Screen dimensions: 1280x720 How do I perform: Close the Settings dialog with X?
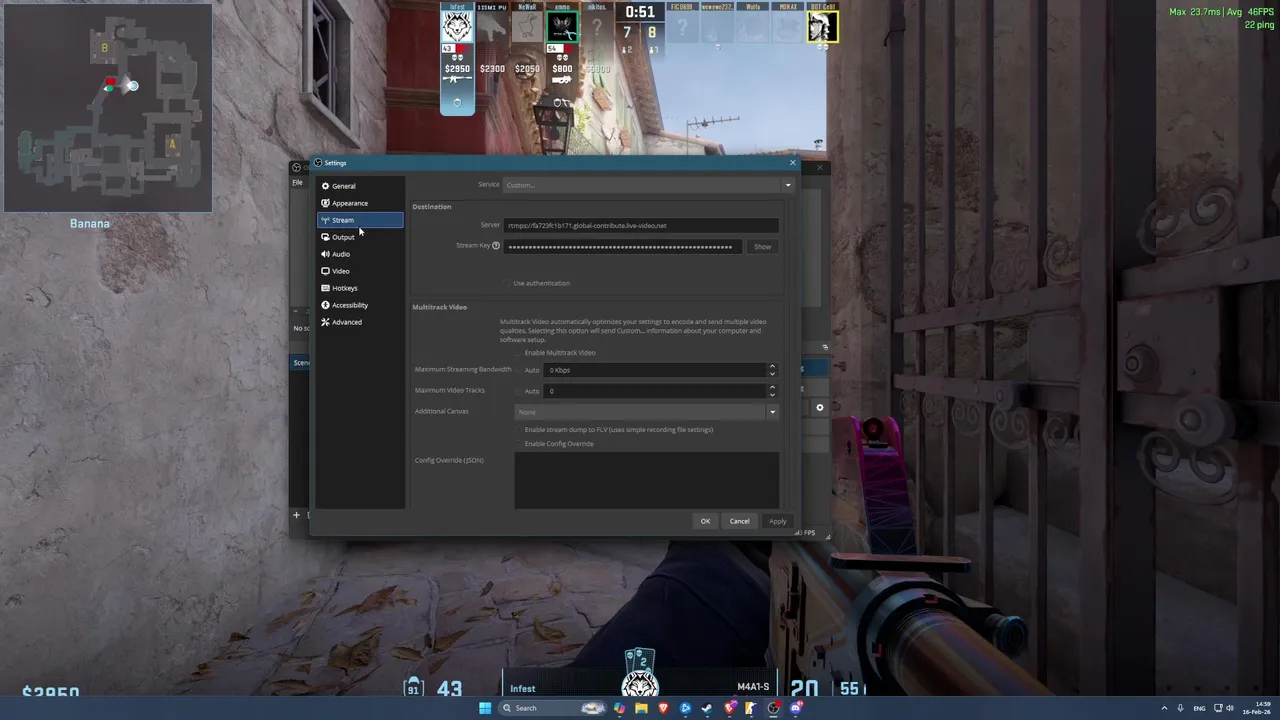point(793,163)
